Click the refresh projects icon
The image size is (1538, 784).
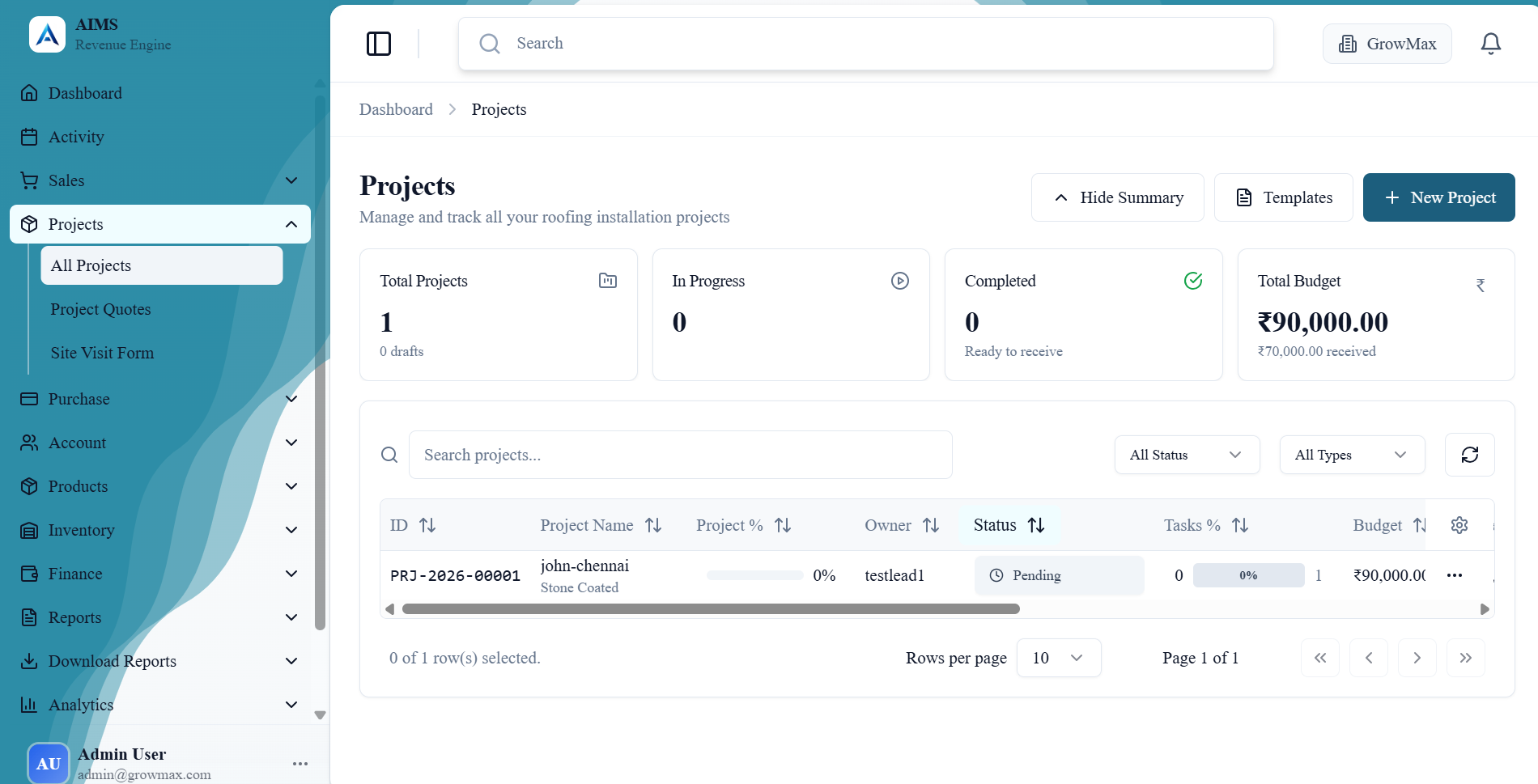pos(1469,455)
